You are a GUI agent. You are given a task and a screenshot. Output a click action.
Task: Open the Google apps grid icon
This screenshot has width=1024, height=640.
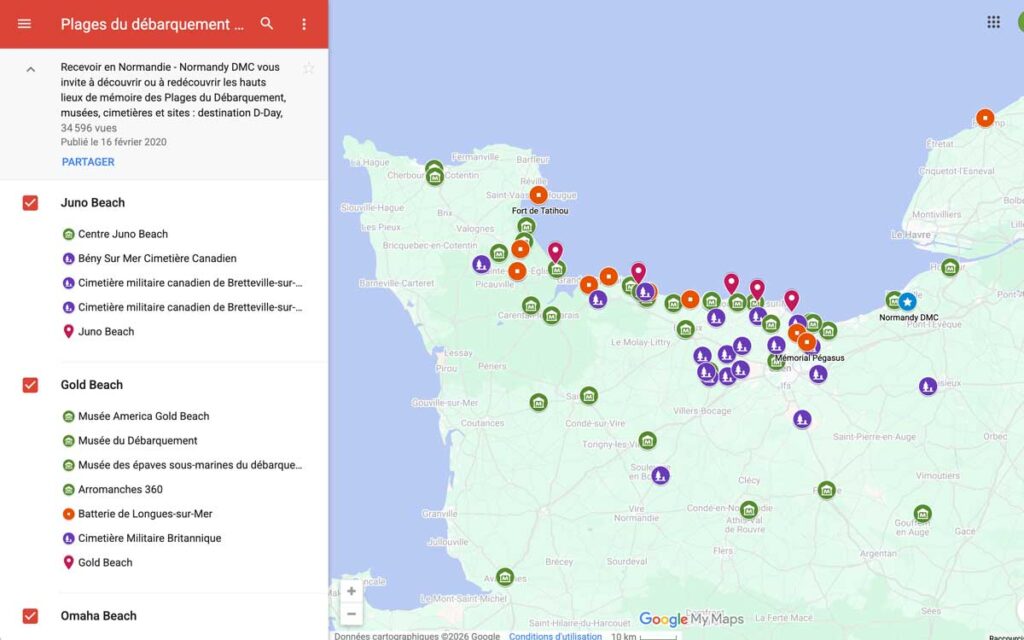[x=993, y=22]
